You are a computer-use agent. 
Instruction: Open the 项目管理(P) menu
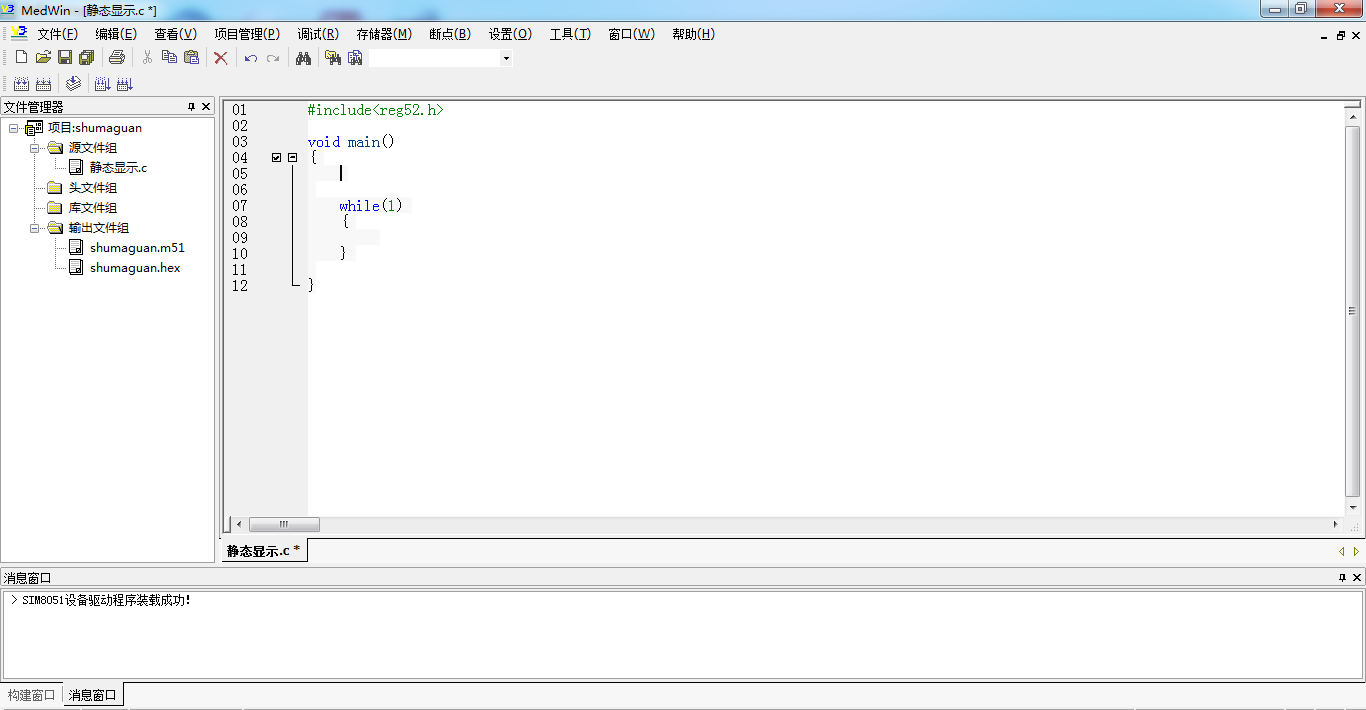247,34
